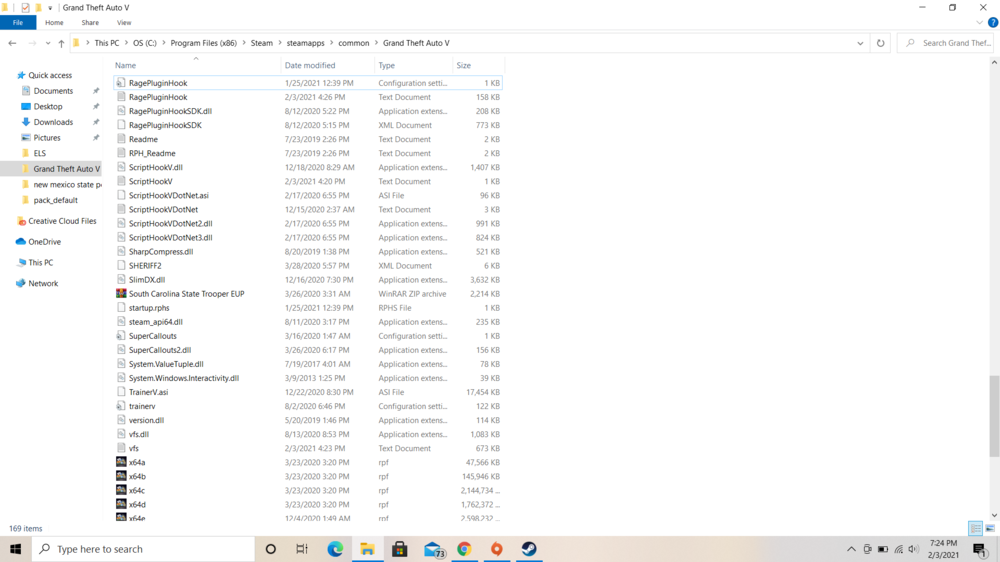The image size is (1000, 562).
Task: Go up one folder level
Action: point(61,43)
